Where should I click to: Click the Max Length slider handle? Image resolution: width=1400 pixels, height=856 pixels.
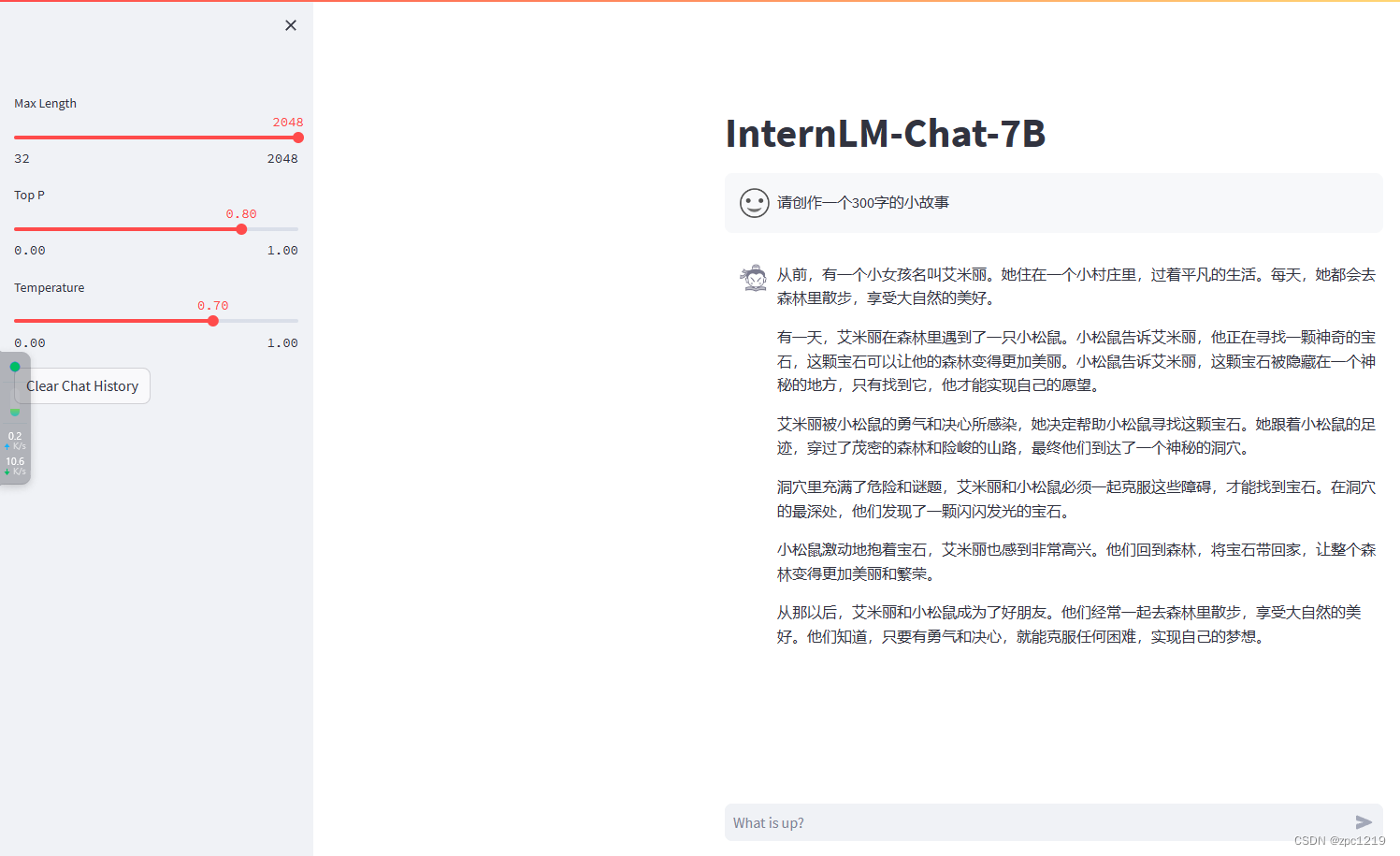point(298,138)
